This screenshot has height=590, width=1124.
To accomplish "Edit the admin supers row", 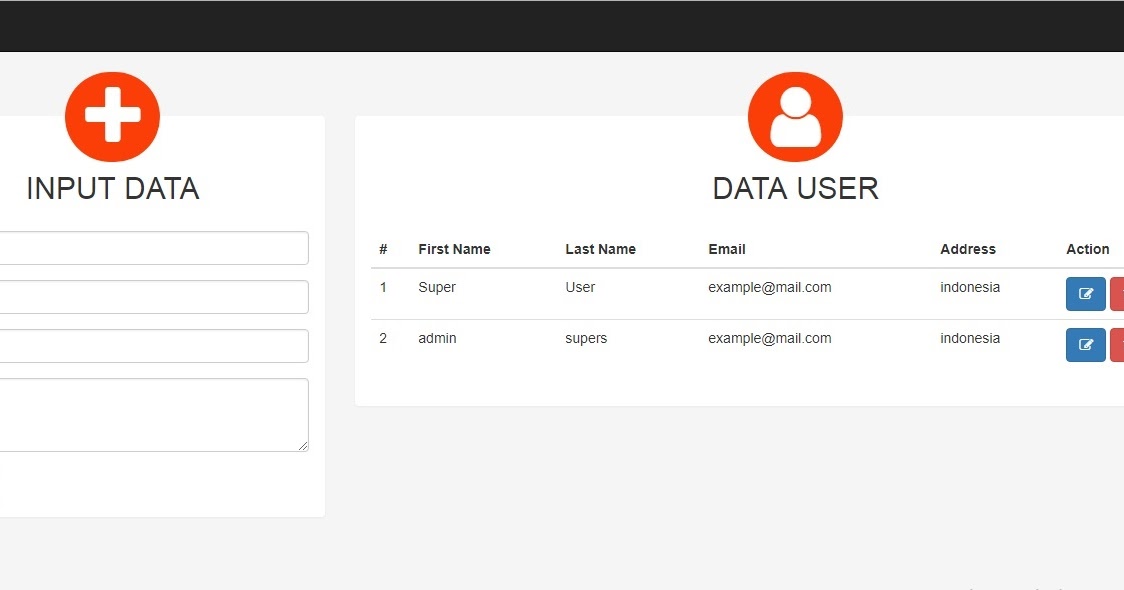I will pyautogui.click(x=1085, y=345).
